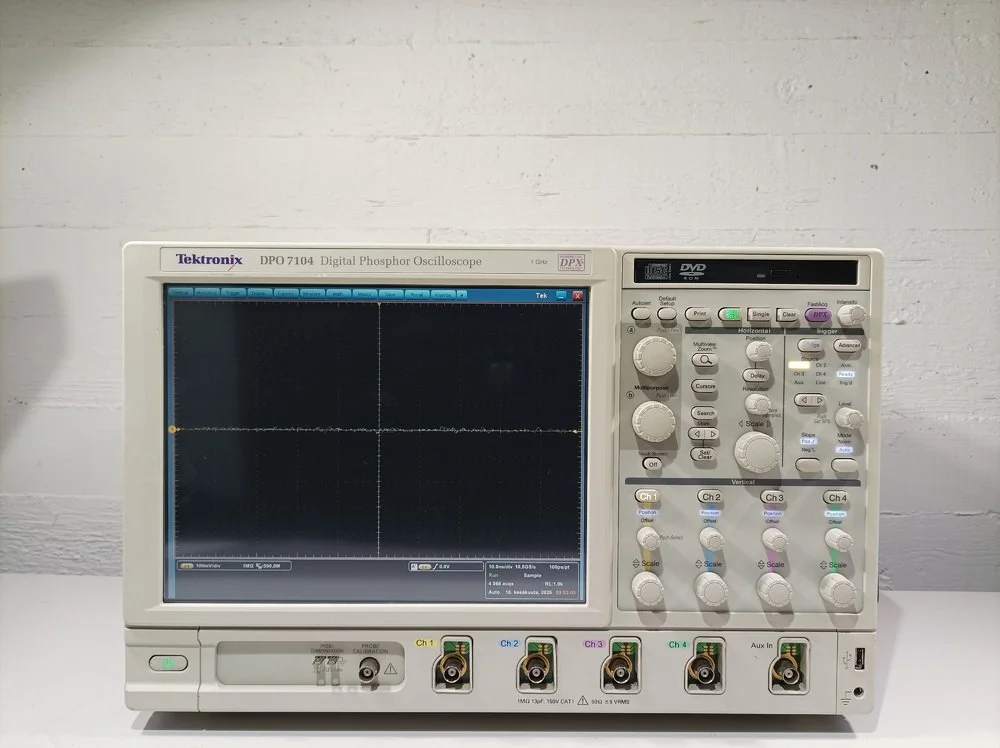Image resolution: width=1000 pixels, height=748 pixels.
Task: Select the Ch1 ground marker on graticule
Action: coord(172,430)
